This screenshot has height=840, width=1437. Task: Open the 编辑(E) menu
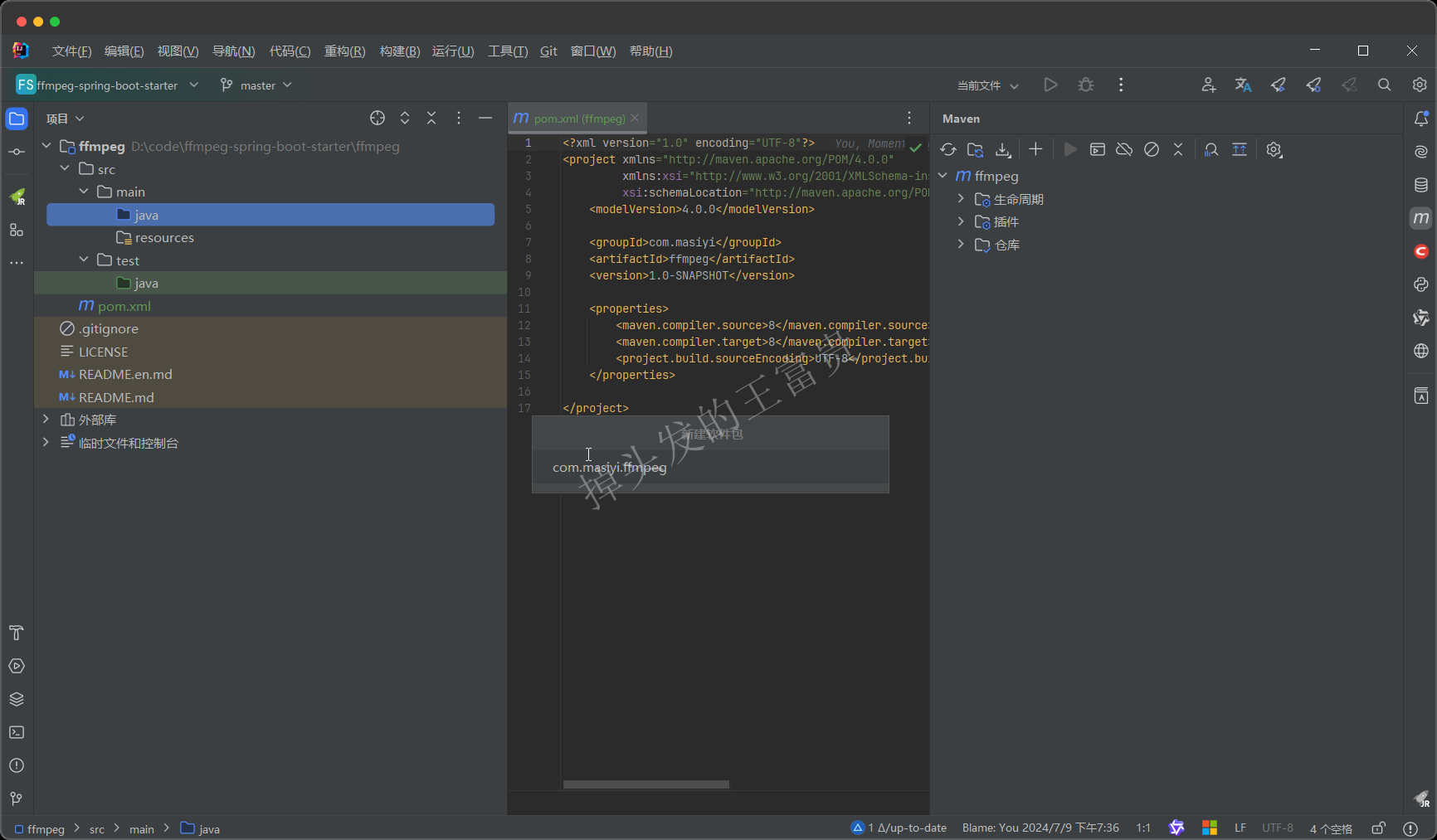[124, 51]
